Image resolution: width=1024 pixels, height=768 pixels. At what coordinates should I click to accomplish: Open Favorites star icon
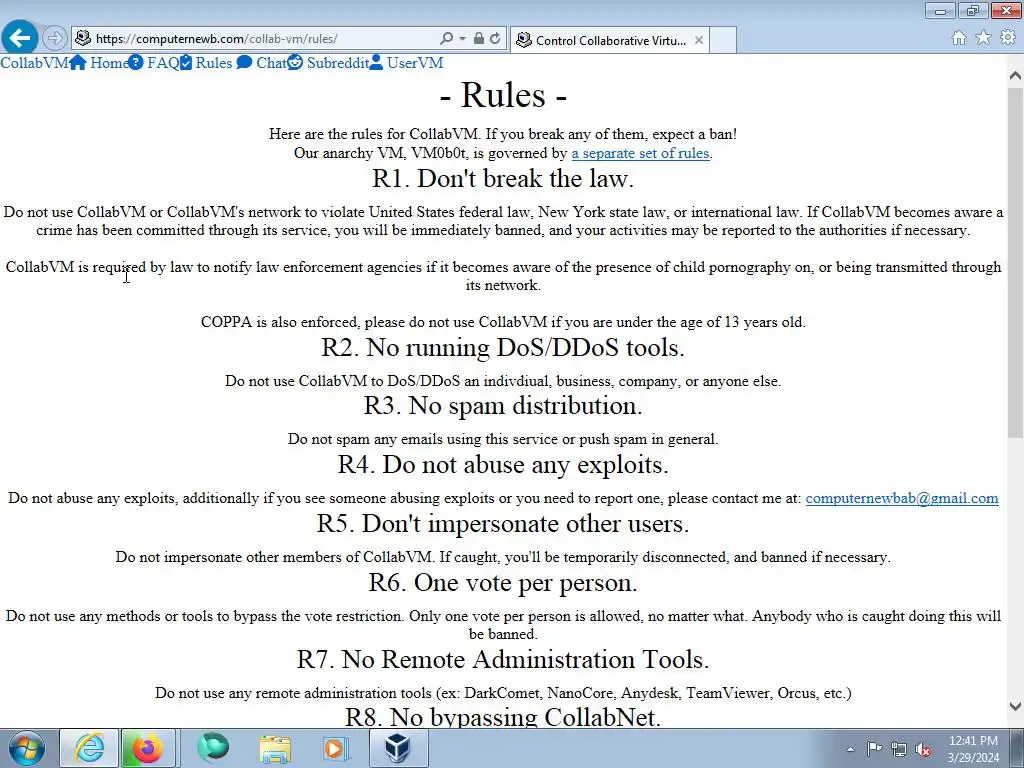point(983,38)
